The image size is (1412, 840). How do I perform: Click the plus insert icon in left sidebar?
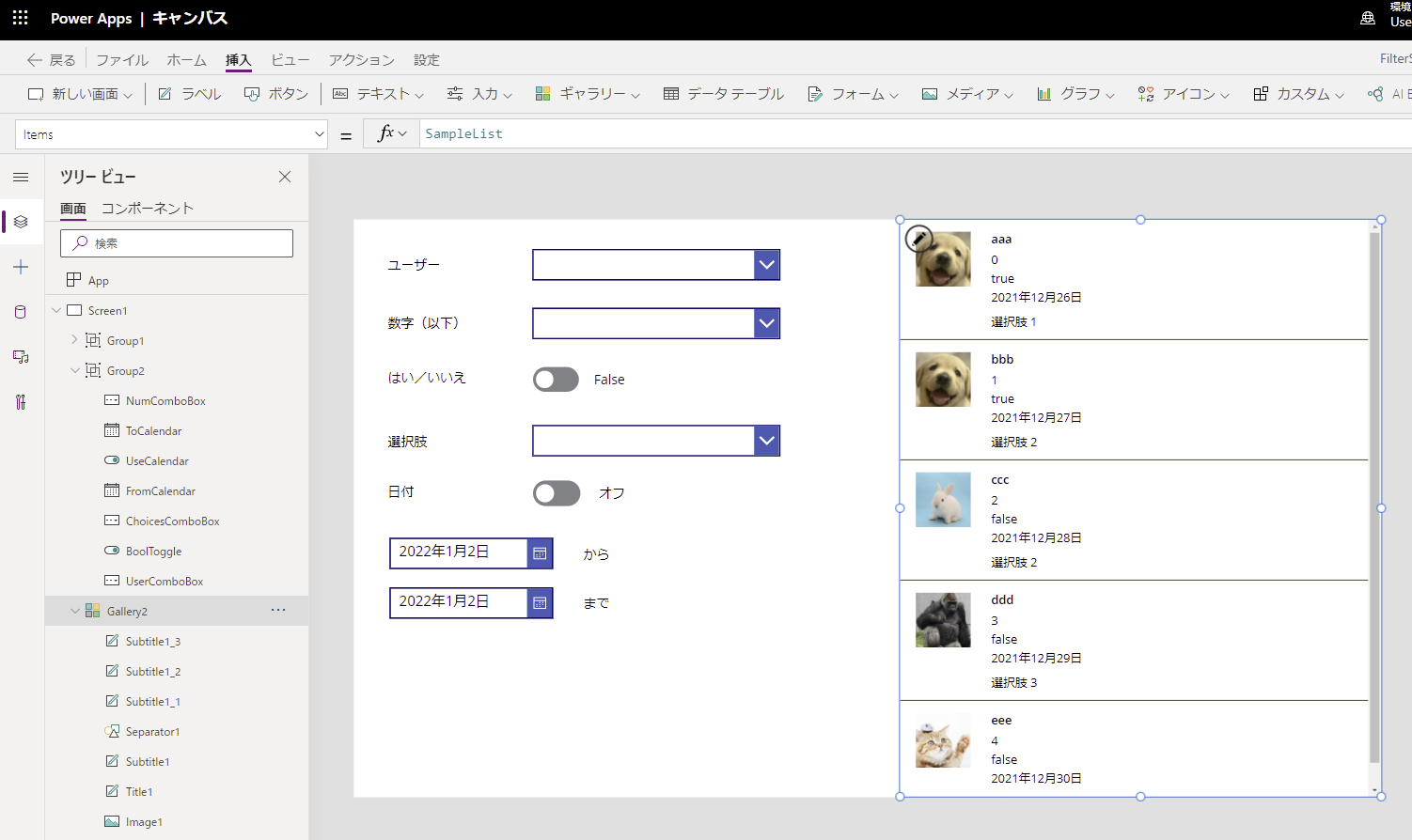21,267
